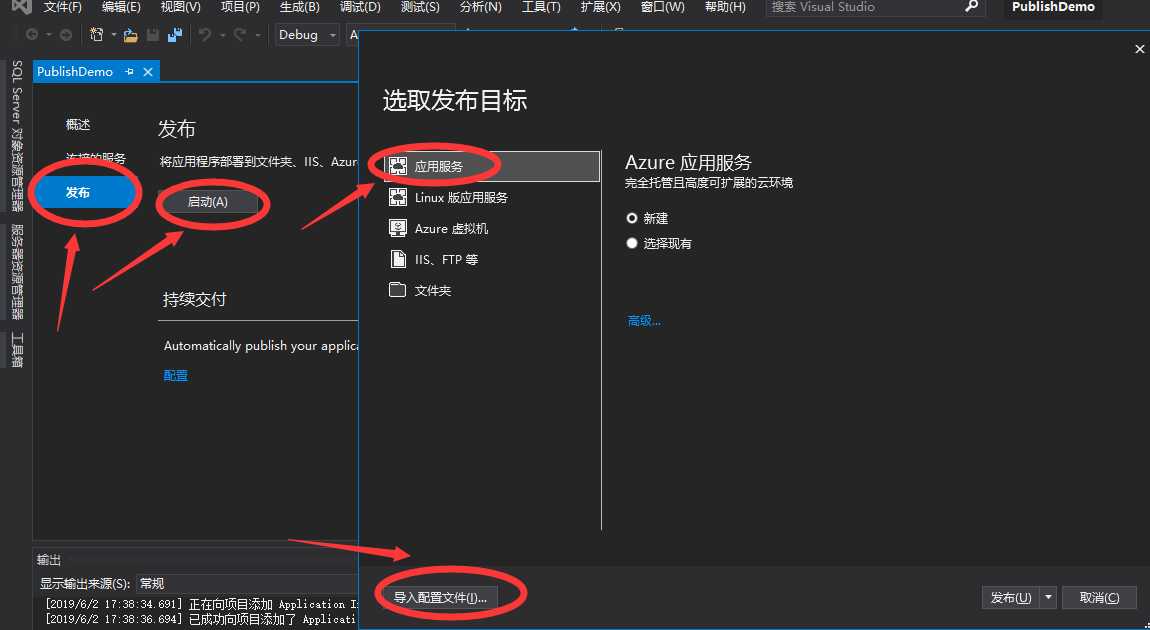Open the 测试(S) menu
This screenshot has height=630, width=1150.
coord(420,7)
